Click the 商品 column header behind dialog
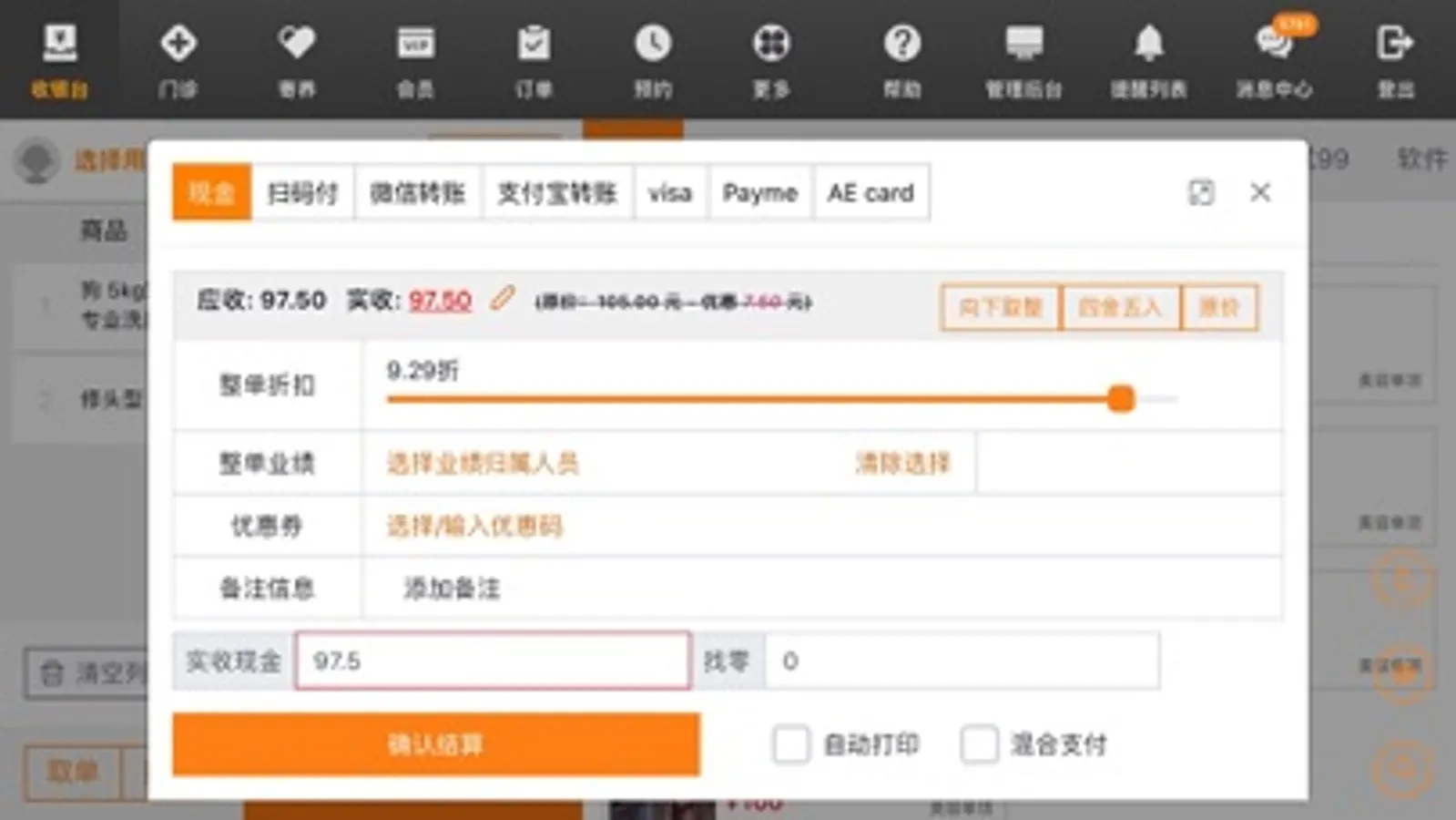This screenshot has height=820, width=1456. point(104,231)
